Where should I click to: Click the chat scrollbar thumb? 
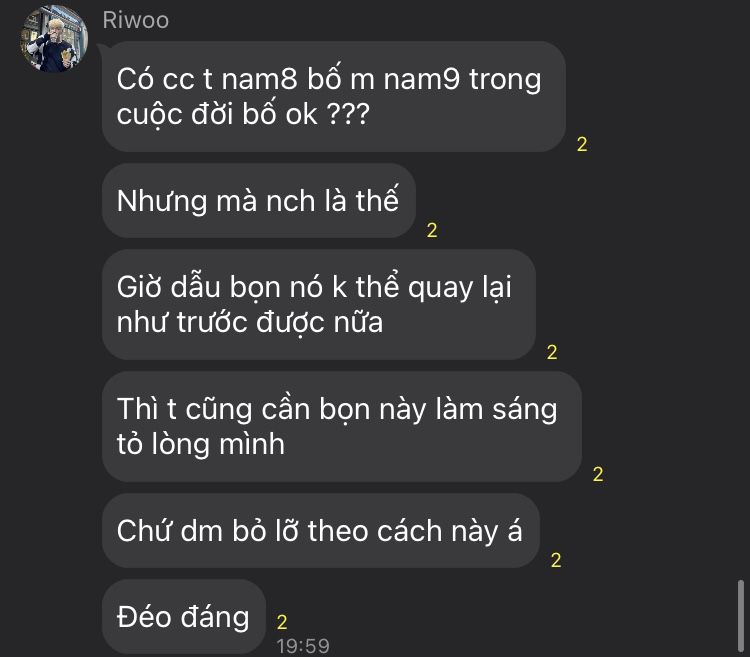740,616
